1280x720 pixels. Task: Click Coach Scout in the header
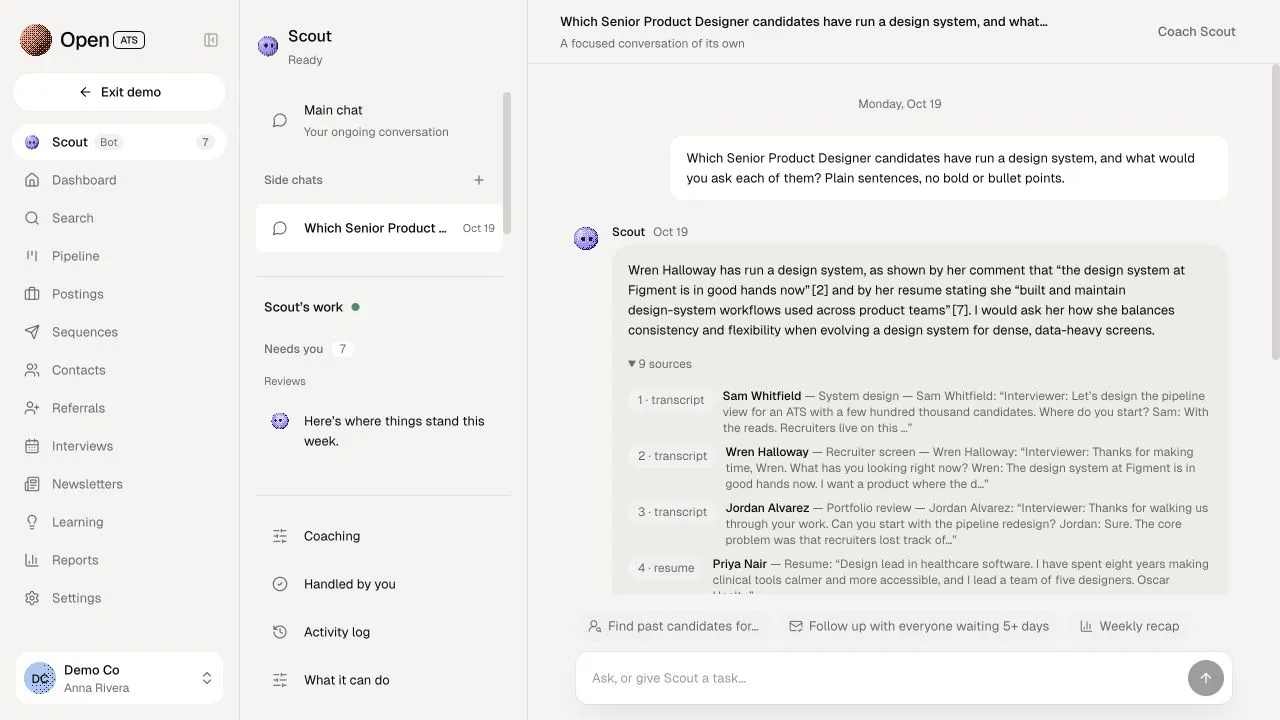point(1196,31)
